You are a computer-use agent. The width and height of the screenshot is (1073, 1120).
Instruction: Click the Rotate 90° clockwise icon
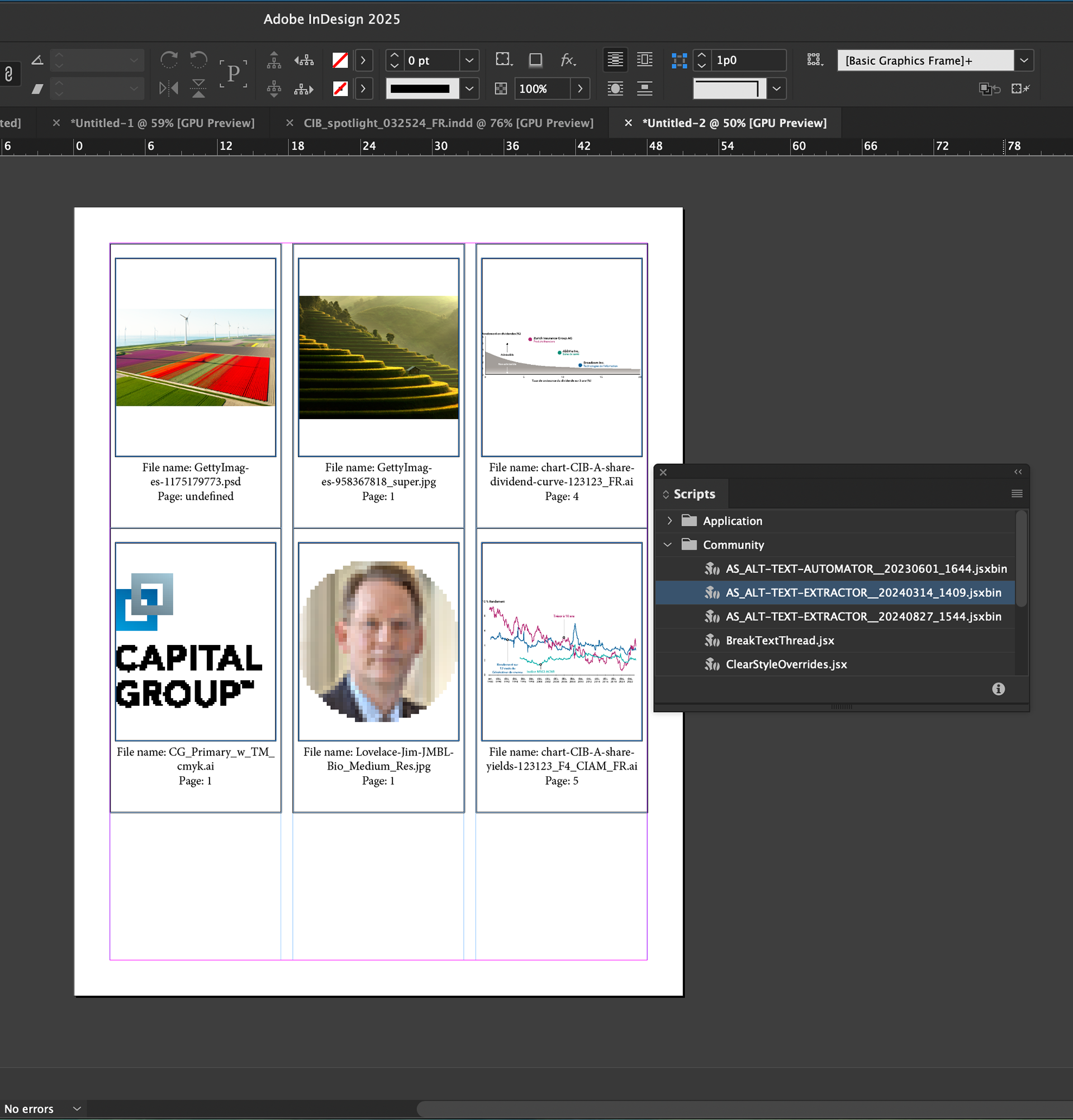[x=169, y=59]
